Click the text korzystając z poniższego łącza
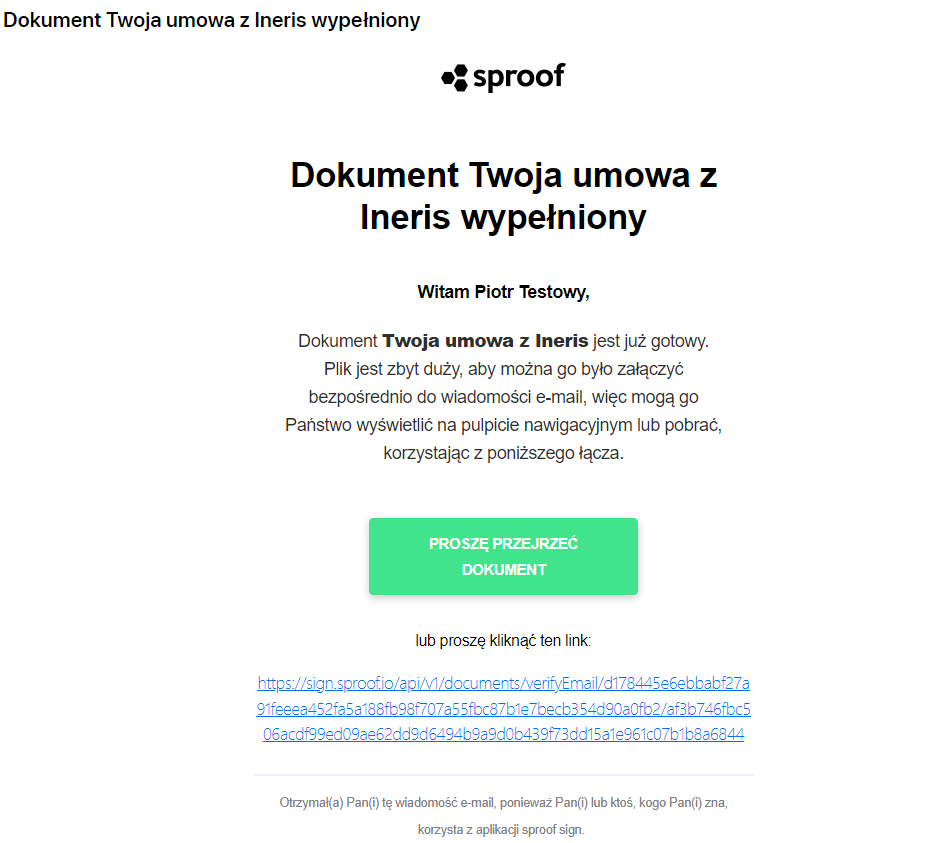 503,453
